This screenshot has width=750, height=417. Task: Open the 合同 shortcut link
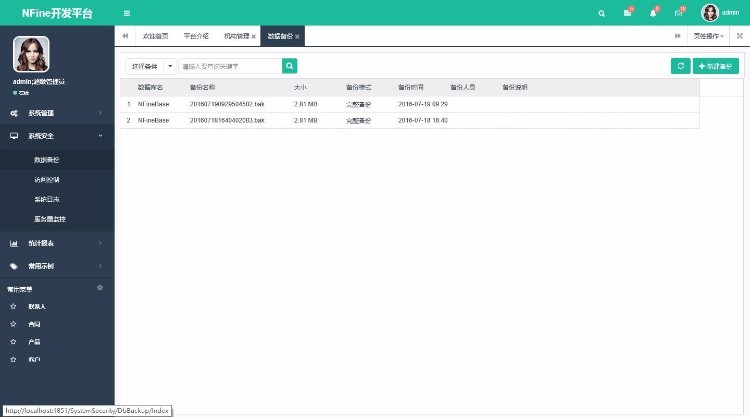pyautogui.click(x=34, y=324)
